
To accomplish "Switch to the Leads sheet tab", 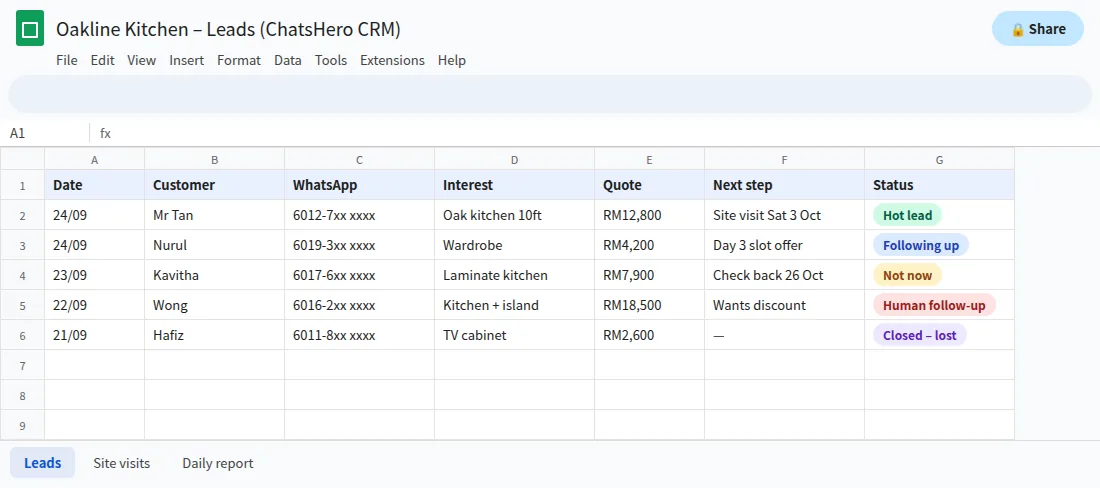I will (x=42, y=463).
